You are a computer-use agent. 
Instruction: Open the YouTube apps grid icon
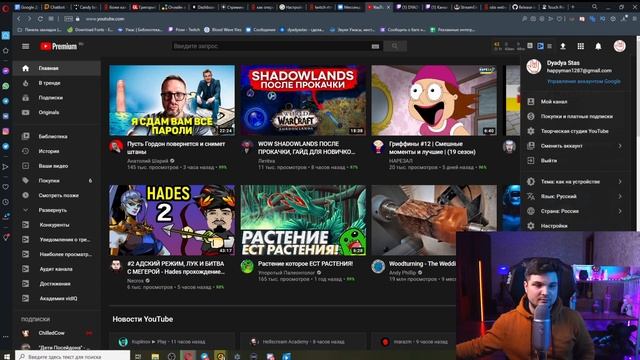(580, 46)
